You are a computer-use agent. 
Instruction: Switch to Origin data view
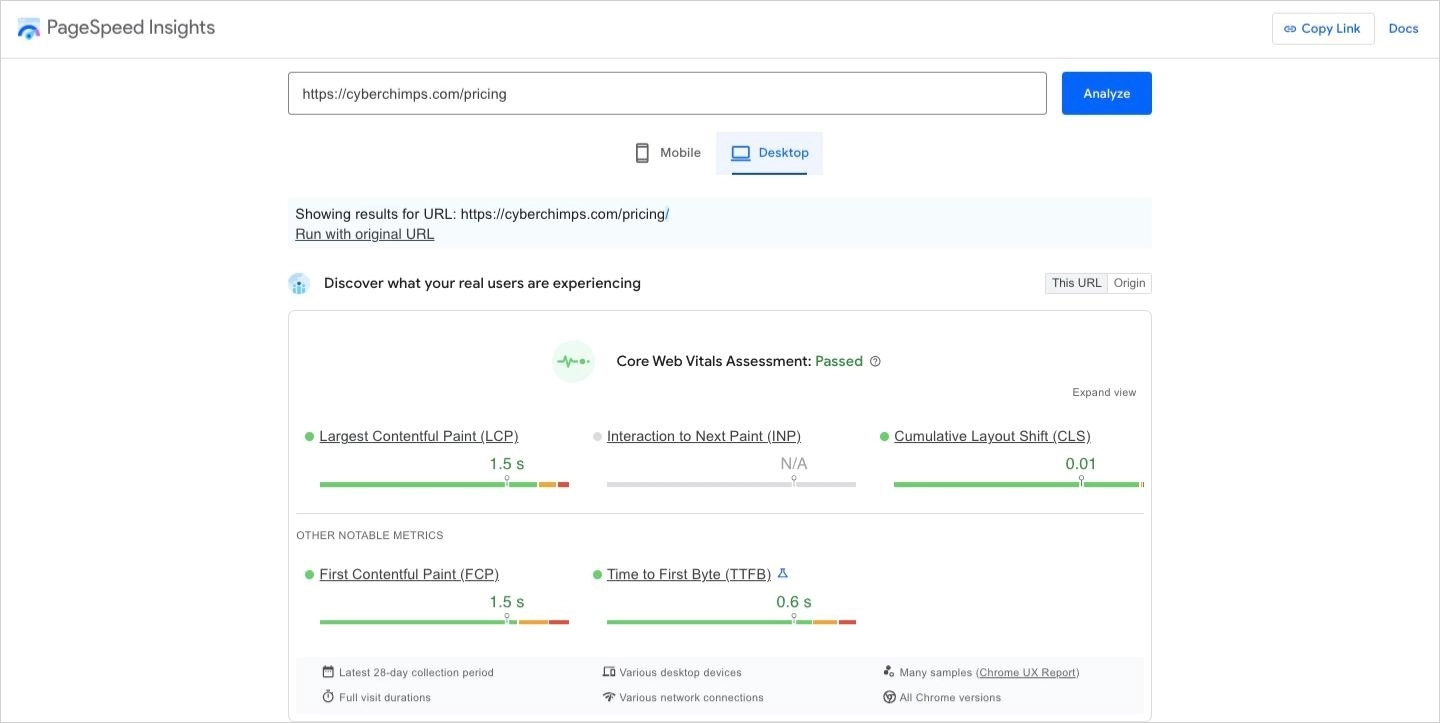click(x=1130, y=283)
